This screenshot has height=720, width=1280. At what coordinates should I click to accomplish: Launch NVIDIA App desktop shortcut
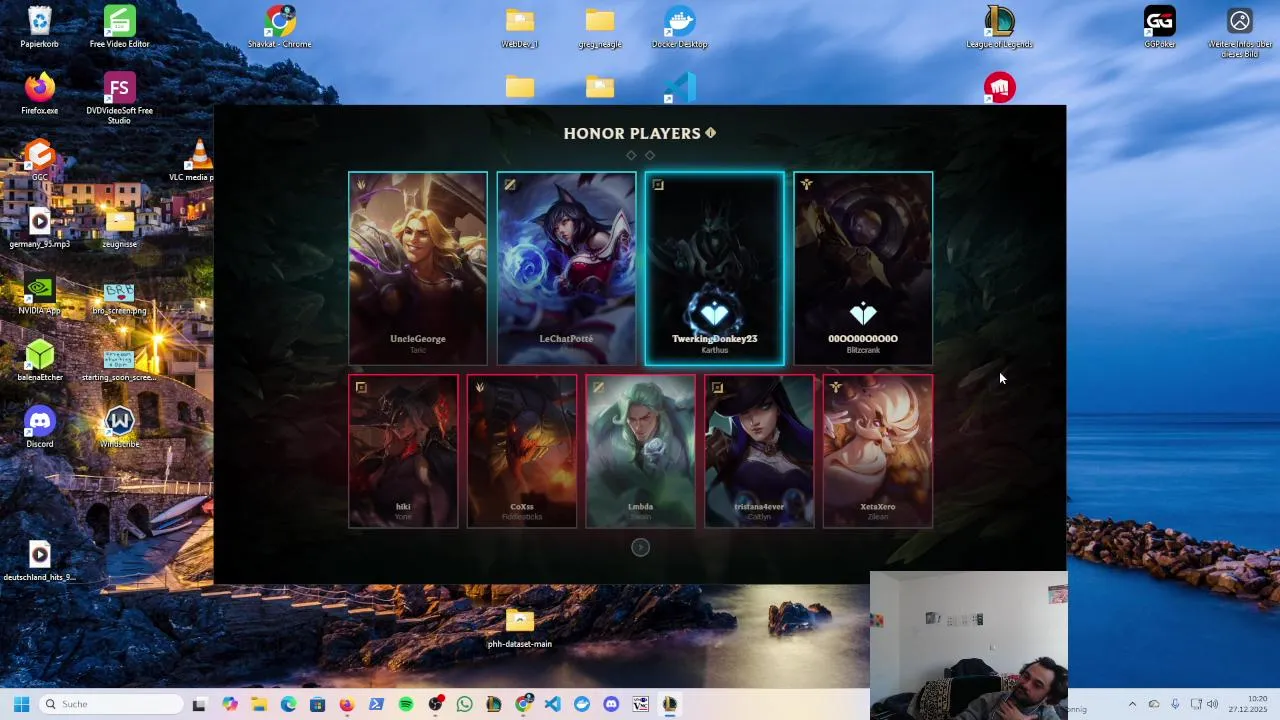(40, 294)
